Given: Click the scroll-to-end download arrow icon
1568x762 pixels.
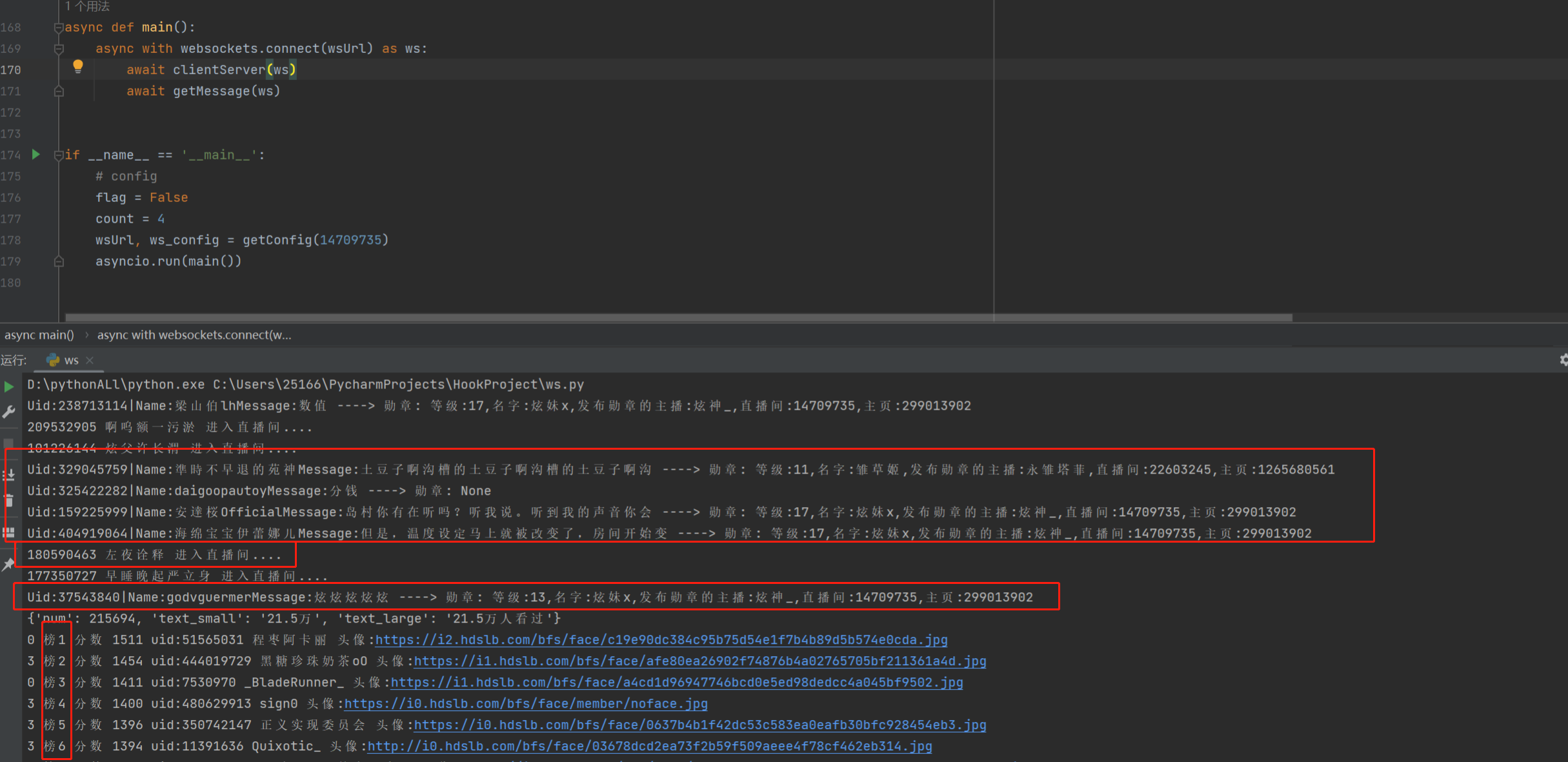Looking at the screenshot, I should 9,476.
